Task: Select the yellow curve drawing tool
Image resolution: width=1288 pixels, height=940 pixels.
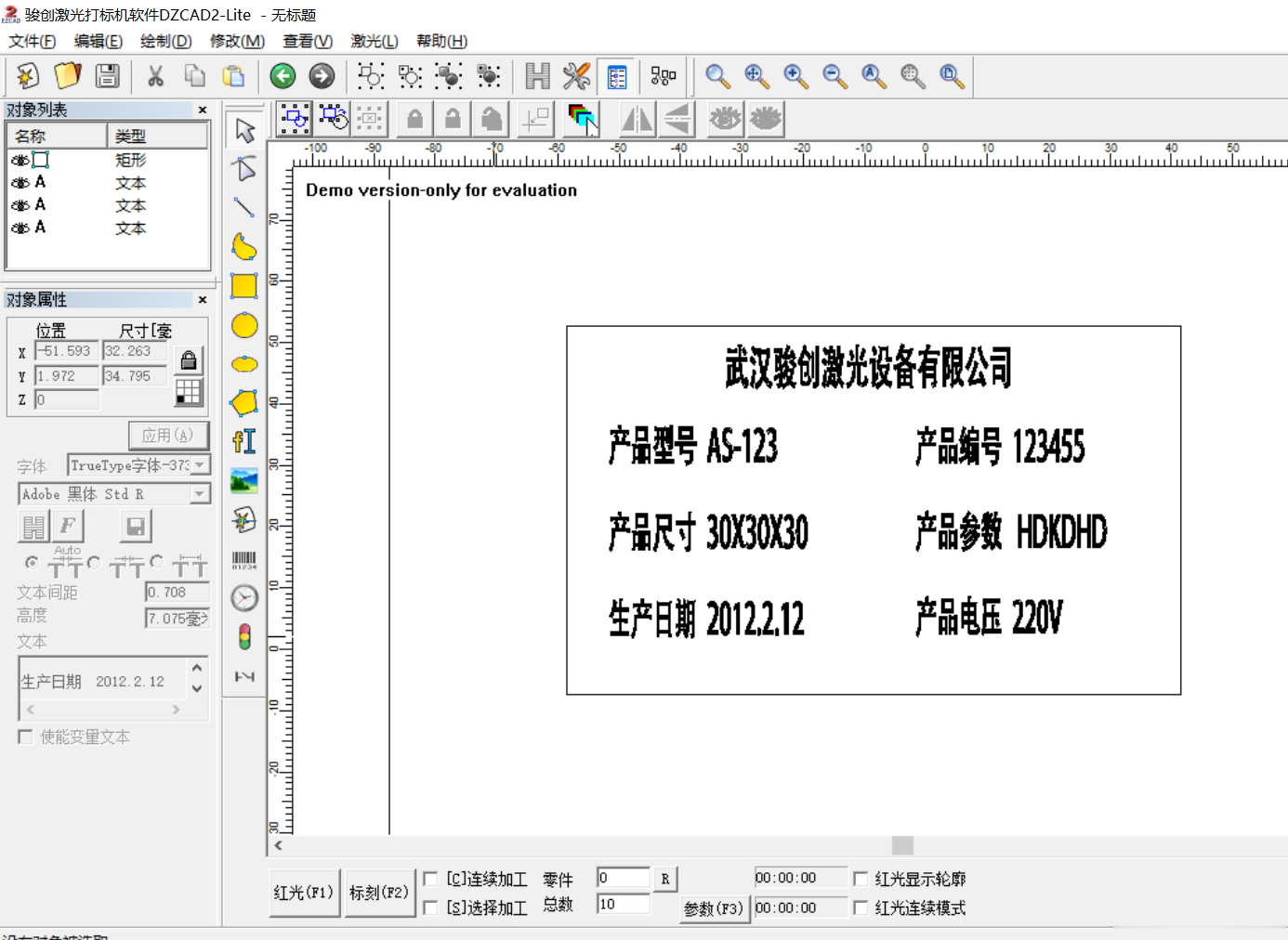Action: click(x=244, y=247)
